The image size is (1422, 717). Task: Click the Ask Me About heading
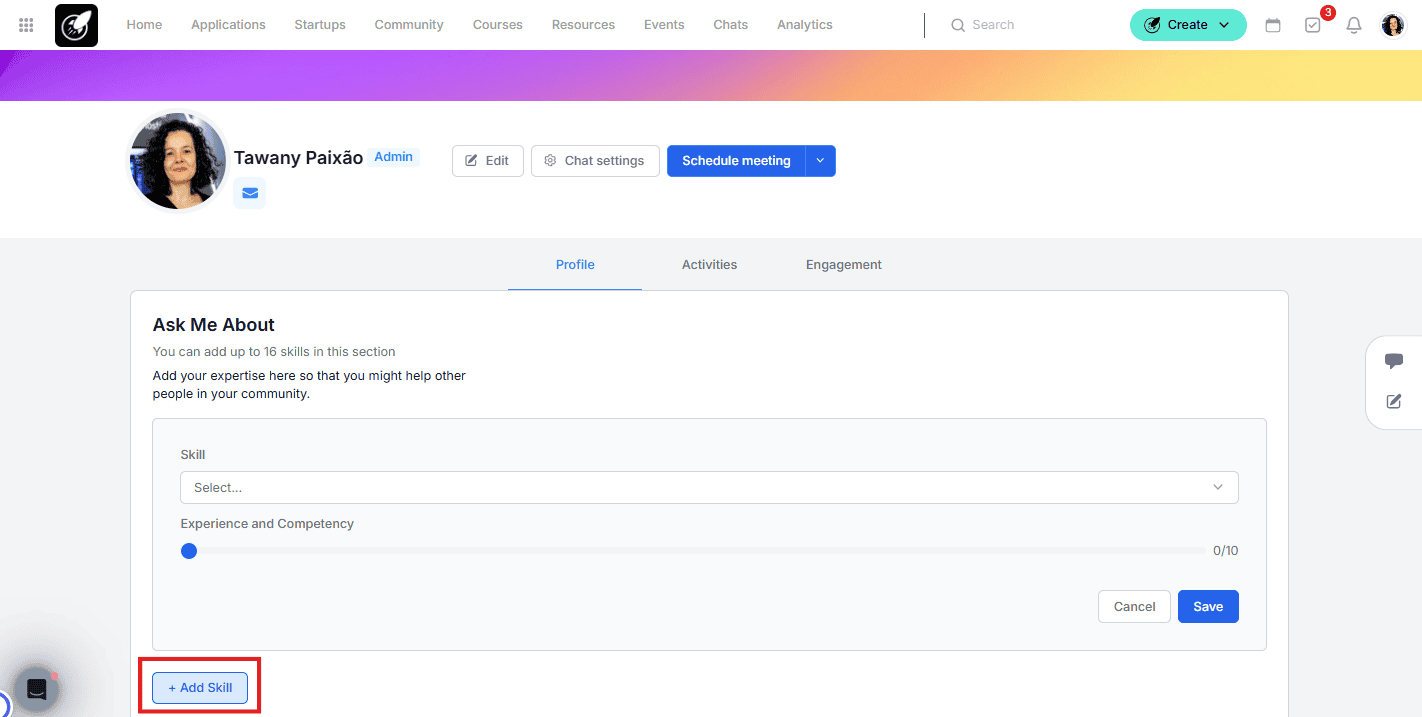click(x=213, y=325)
